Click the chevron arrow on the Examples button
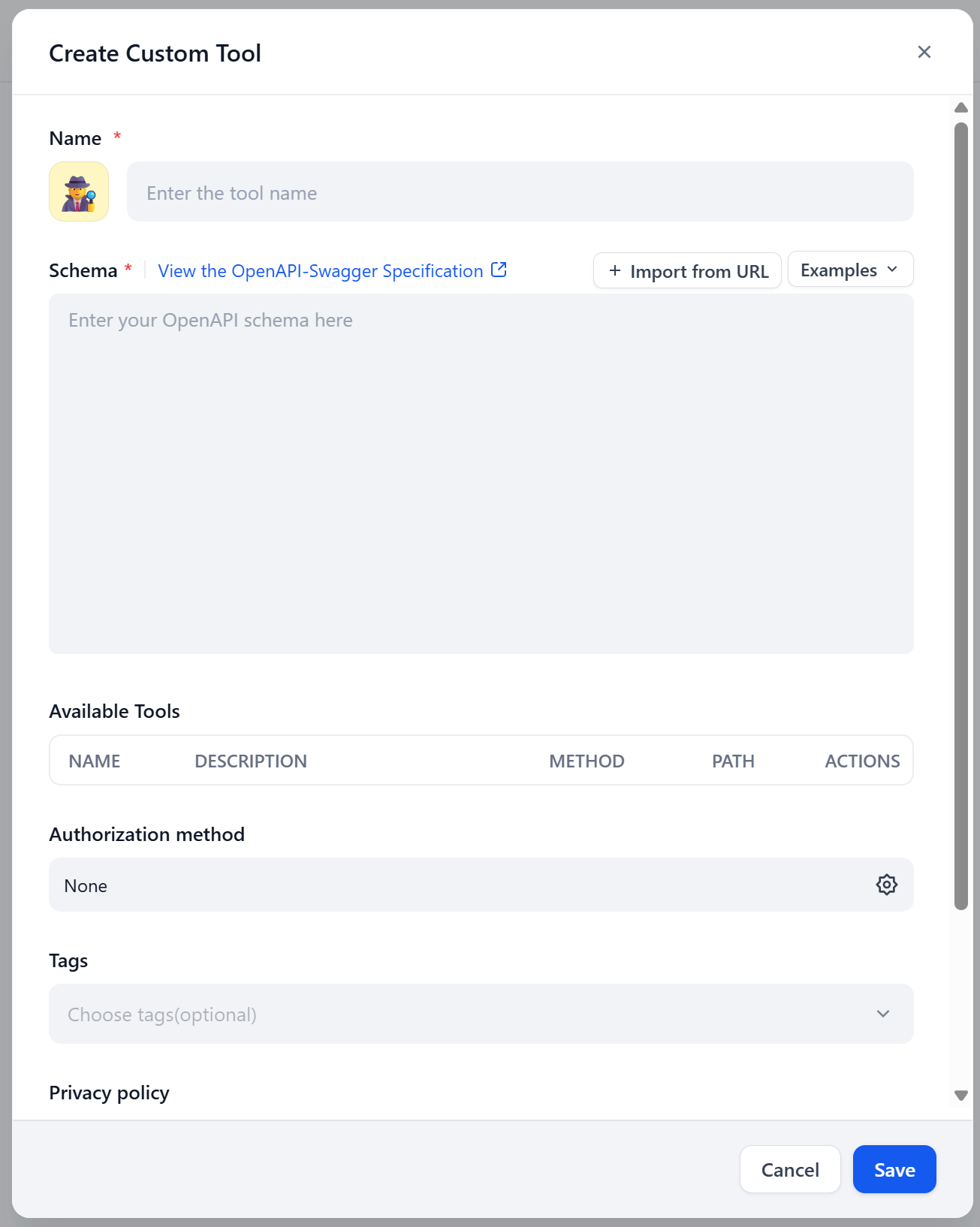 click(893, 269)
